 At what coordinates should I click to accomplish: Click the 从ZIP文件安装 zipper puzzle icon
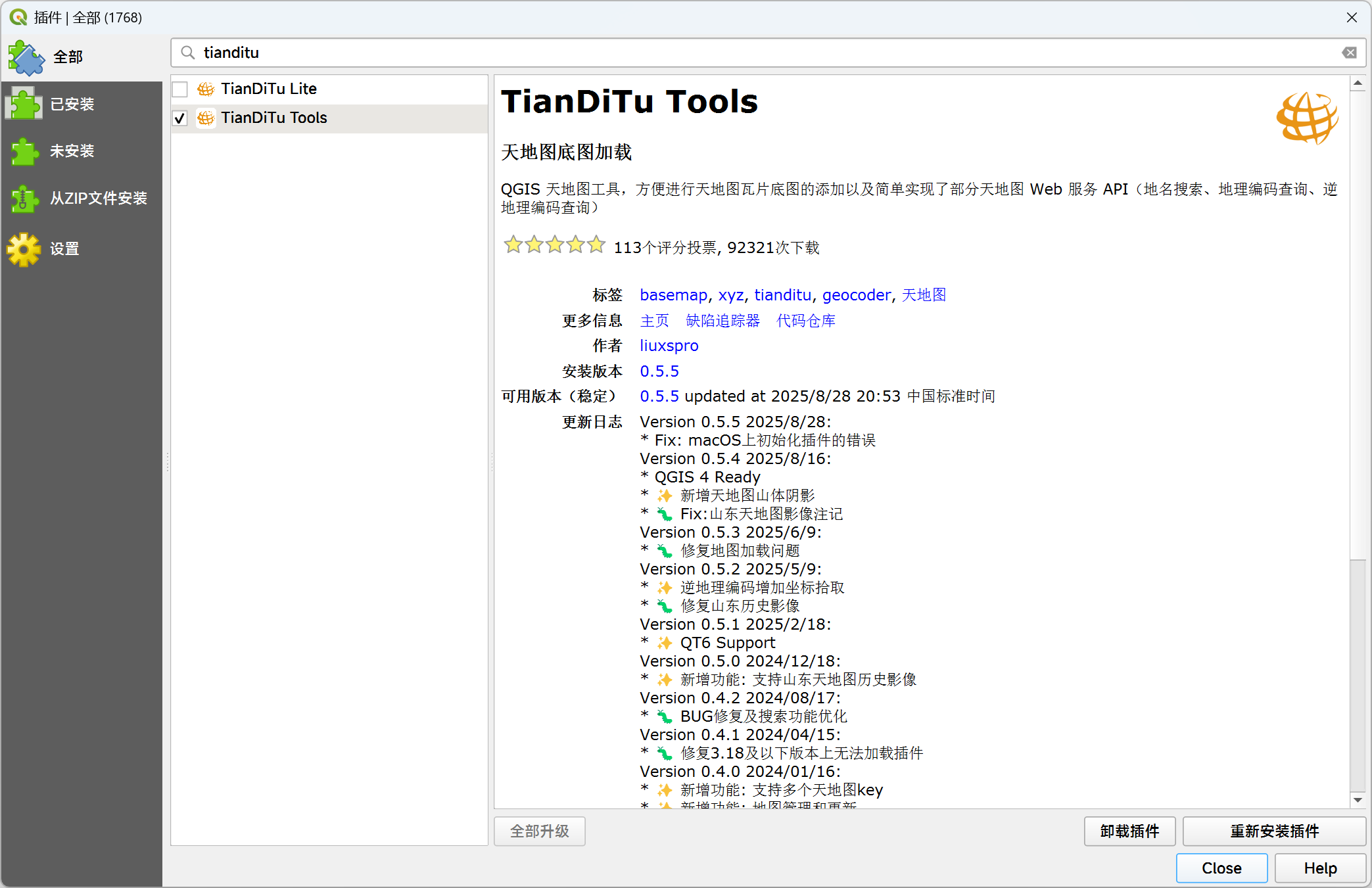click(25, 199)
